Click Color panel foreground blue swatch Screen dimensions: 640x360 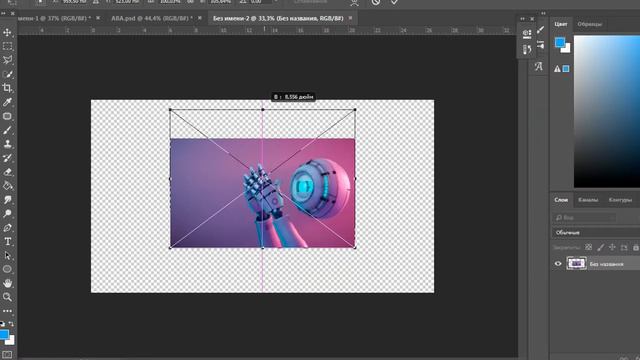click(x=560, y=42)
